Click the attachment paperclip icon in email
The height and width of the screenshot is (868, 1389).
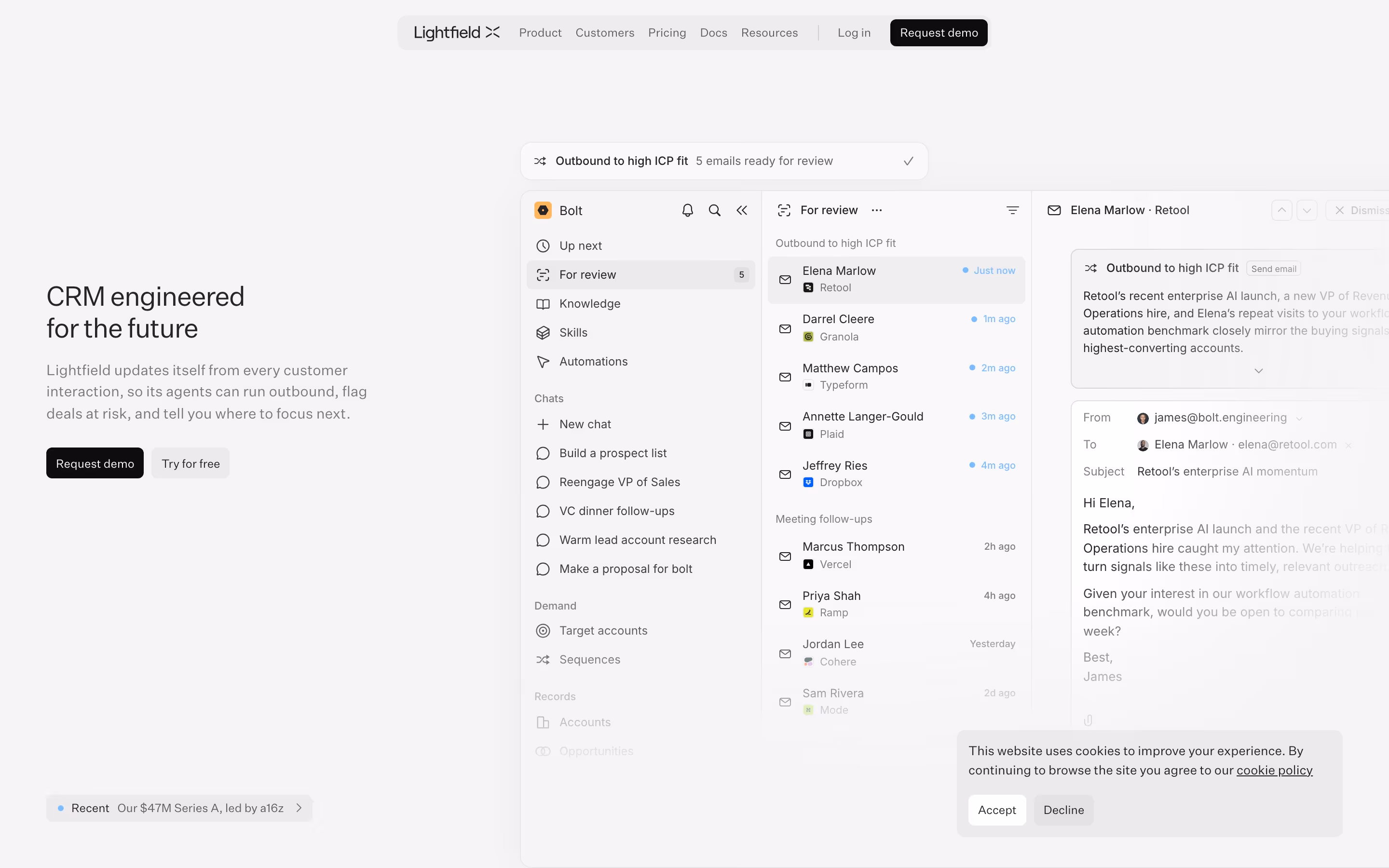[1088, 720]
